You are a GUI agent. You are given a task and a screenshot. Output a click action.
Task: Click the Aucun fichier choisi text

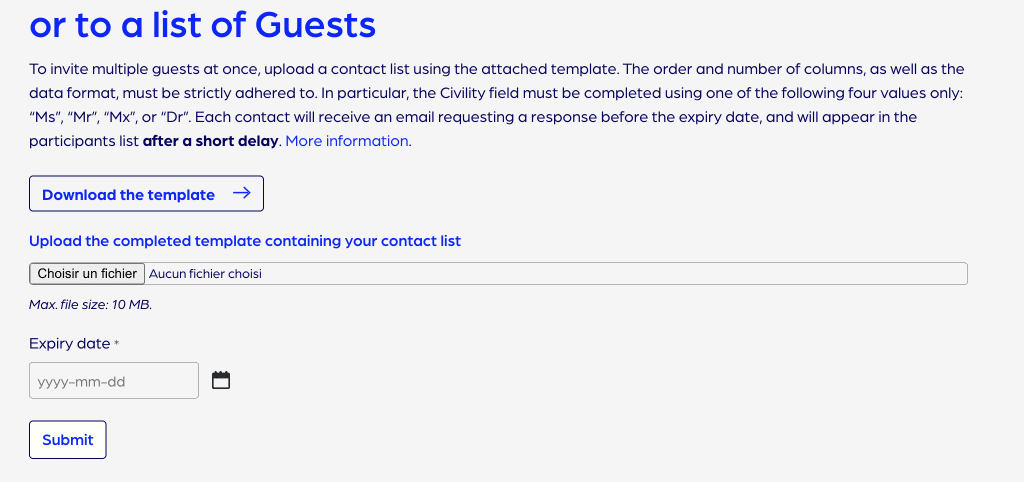[x=205, y=273]
